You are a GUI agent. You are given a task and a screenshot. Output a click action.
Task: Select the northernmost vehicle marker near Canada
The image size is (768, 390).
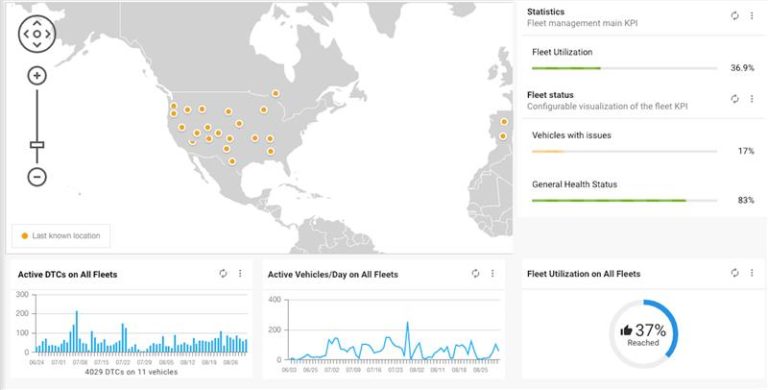pos(276,93)
